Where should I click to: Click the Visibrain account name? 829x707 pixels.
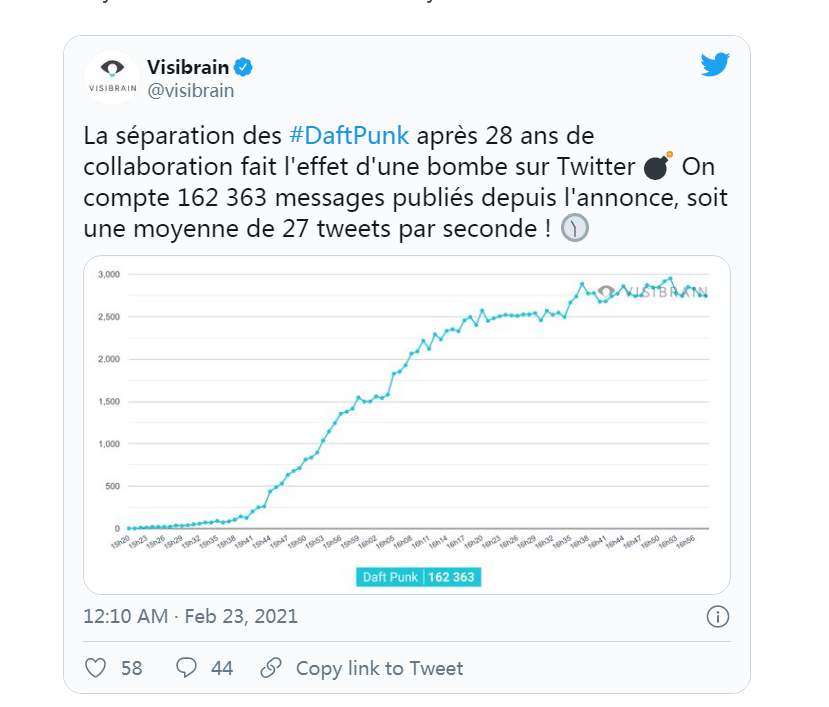188,67
